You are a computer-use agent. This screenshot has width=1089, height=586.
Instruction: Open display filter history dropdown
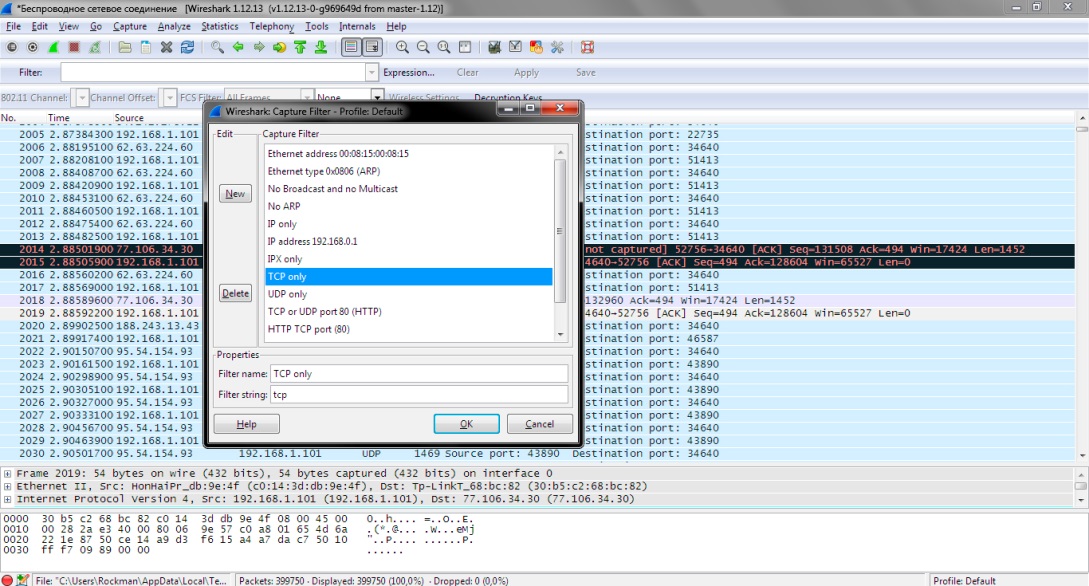click(x=372, y=72)
